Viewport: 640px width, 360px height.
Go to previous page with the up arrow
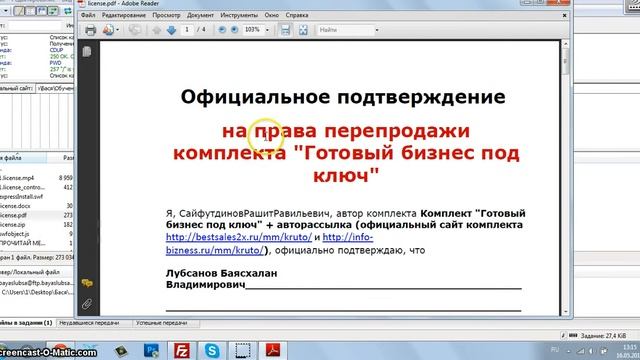click(157, 30)
